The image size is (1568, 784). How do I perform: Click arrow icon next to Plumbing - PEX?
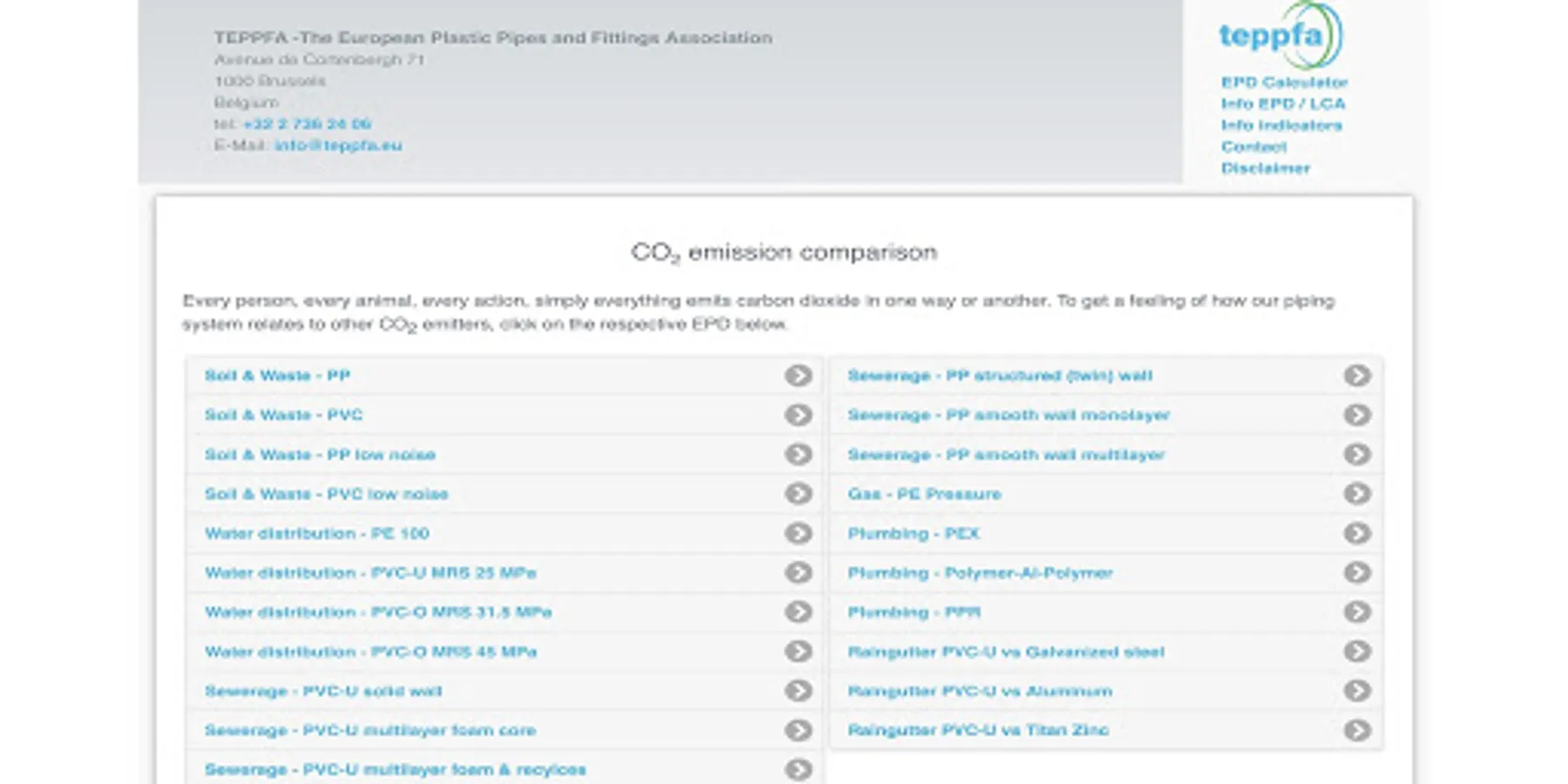click(x=1356, y=533)
